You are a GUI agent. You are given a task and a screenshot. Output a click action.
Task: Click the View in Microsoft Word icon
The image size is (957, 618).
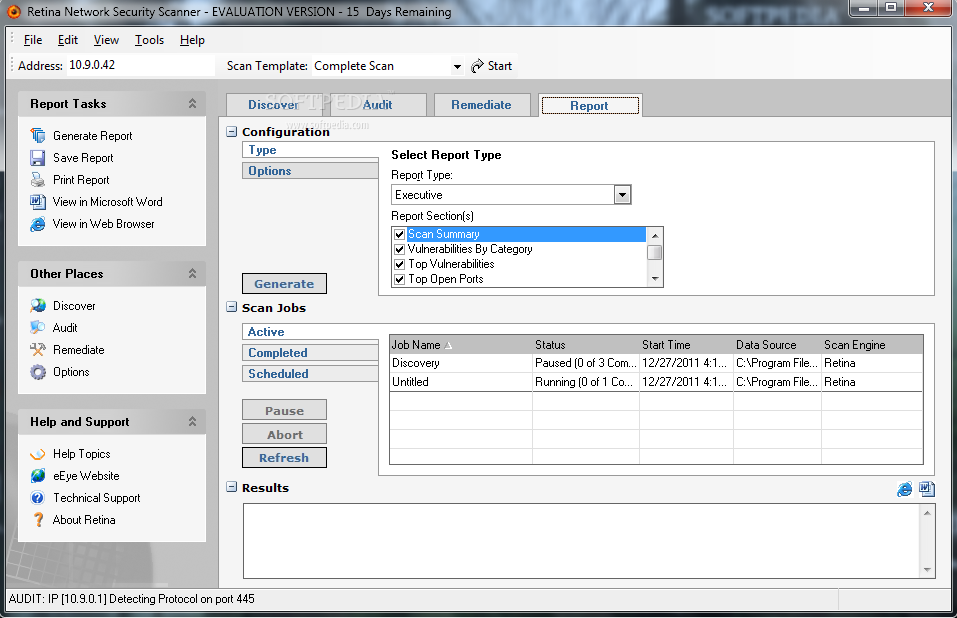[x=38, y=201]
